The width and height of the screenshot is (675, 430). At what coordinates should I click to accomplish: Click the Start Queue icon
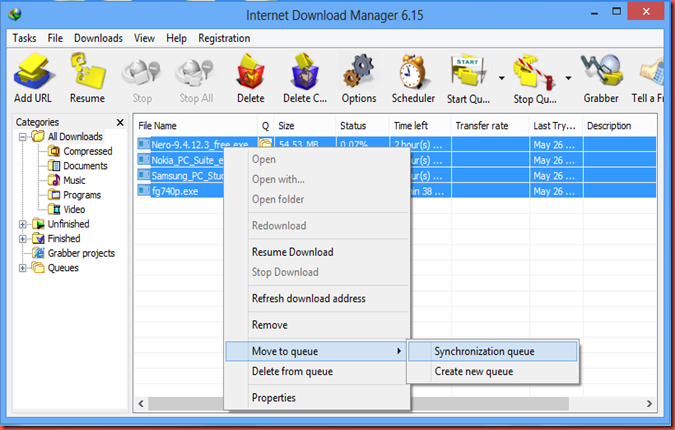pyautogui.click(x=468, y=72)
